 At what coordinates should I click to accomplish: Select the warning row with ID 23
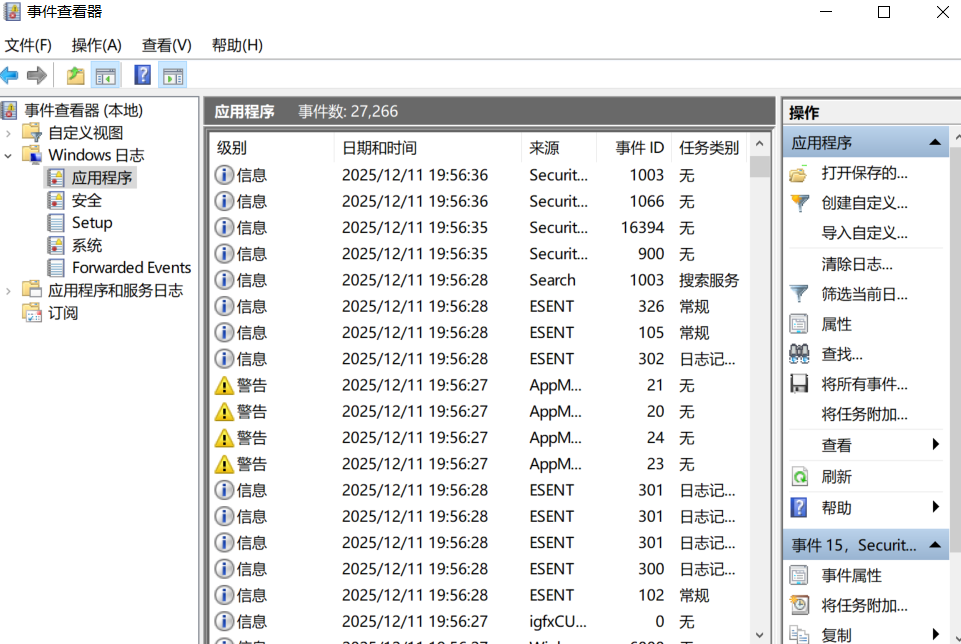pyautogui.click(x=479, y=464)
